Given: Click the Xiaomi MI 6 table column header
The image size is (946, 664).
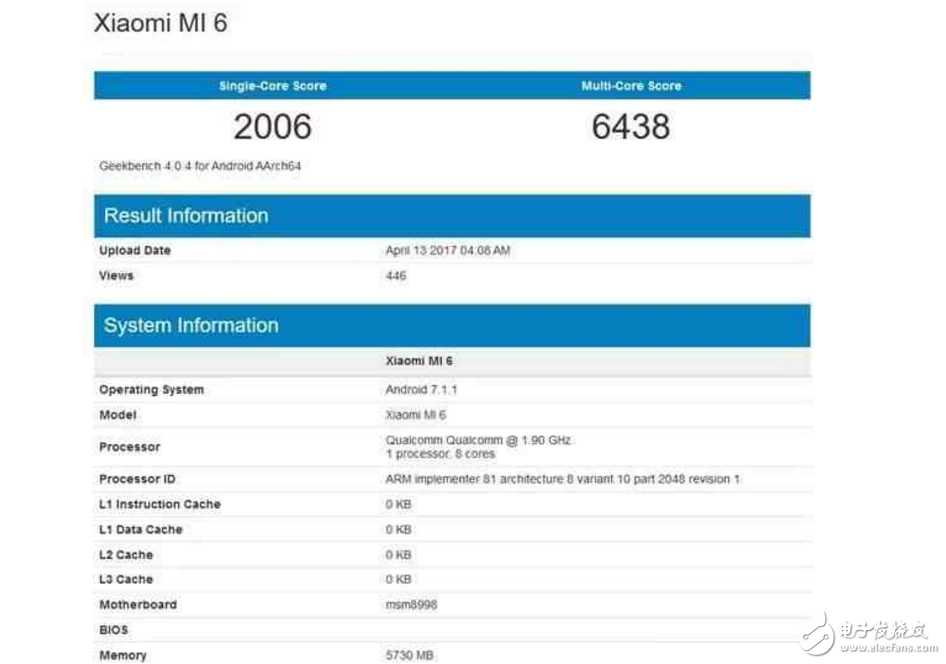Looking at the screenshot, I should (x=419, y=361).
